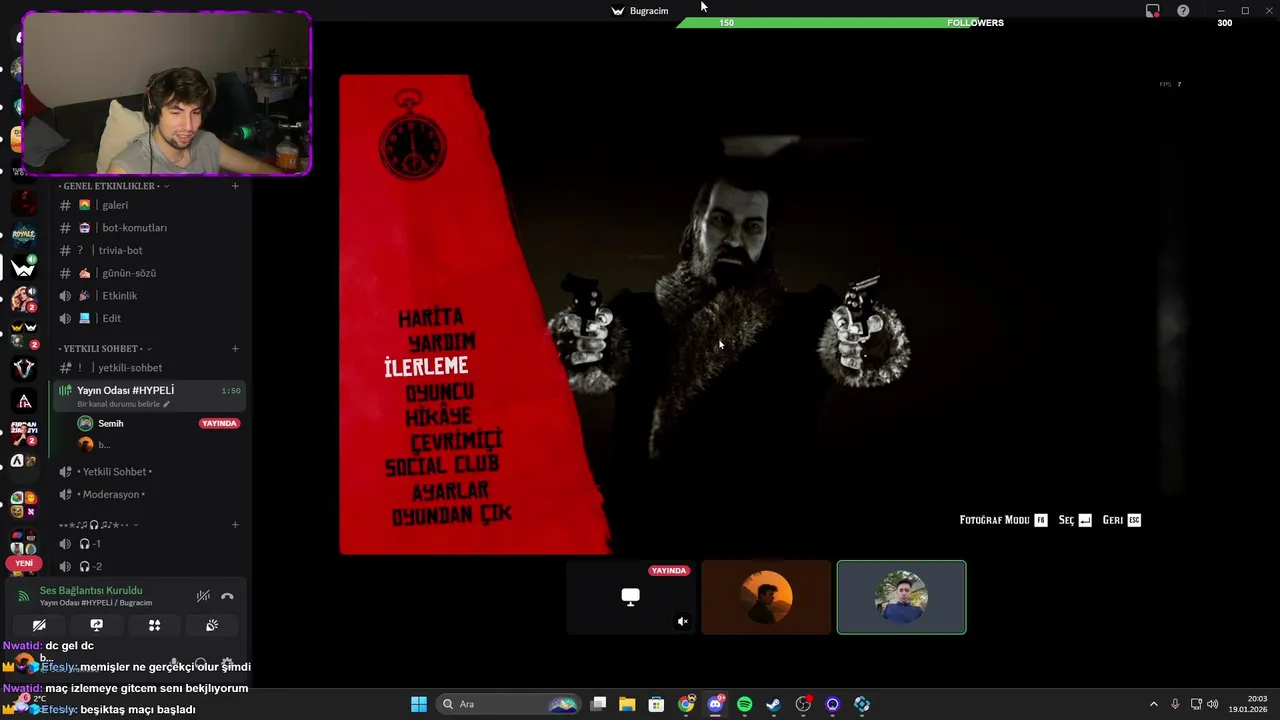
Task: Click SOCIAL CLUB in the game menu
Action: (441, 466)
